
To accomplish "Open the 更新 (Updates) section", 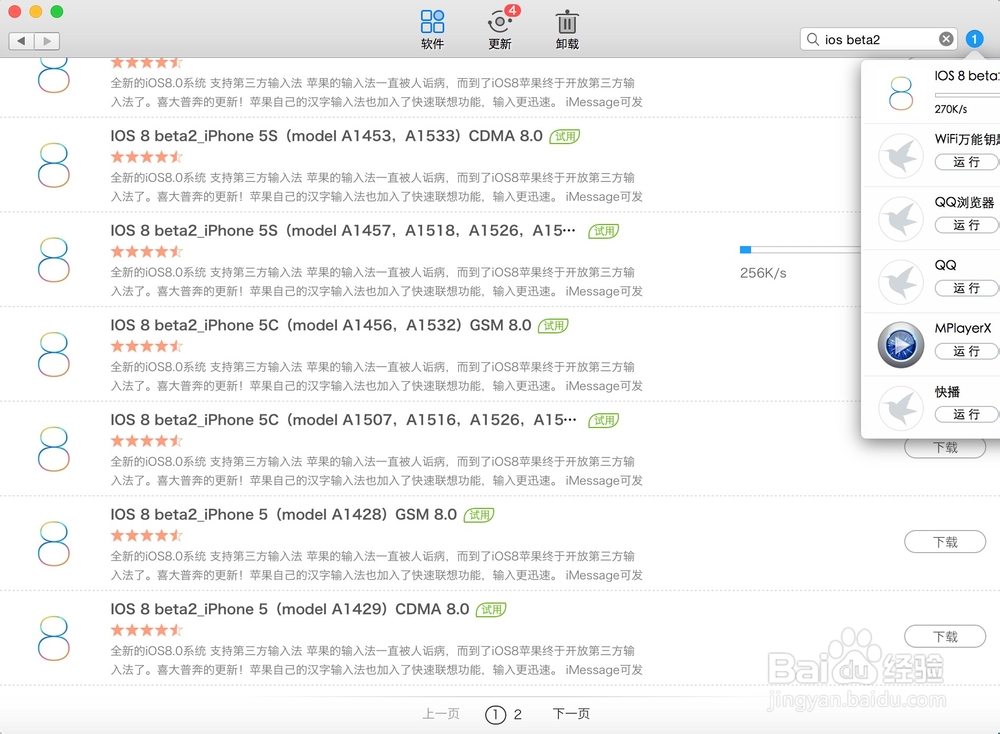I will (500, 29).
